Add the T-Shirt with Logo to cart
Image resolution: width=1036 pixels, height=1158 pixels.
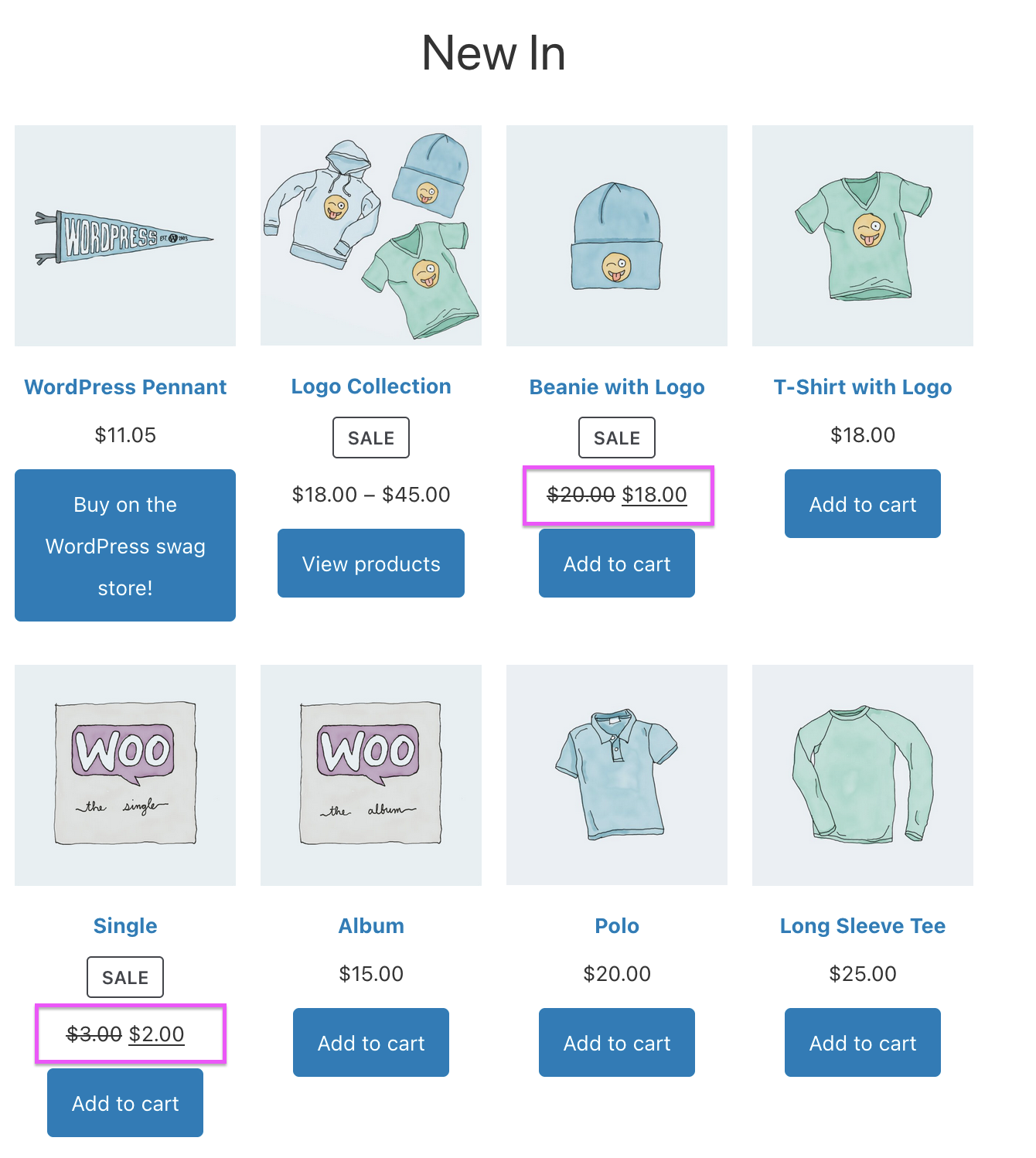tap(862, 503)
